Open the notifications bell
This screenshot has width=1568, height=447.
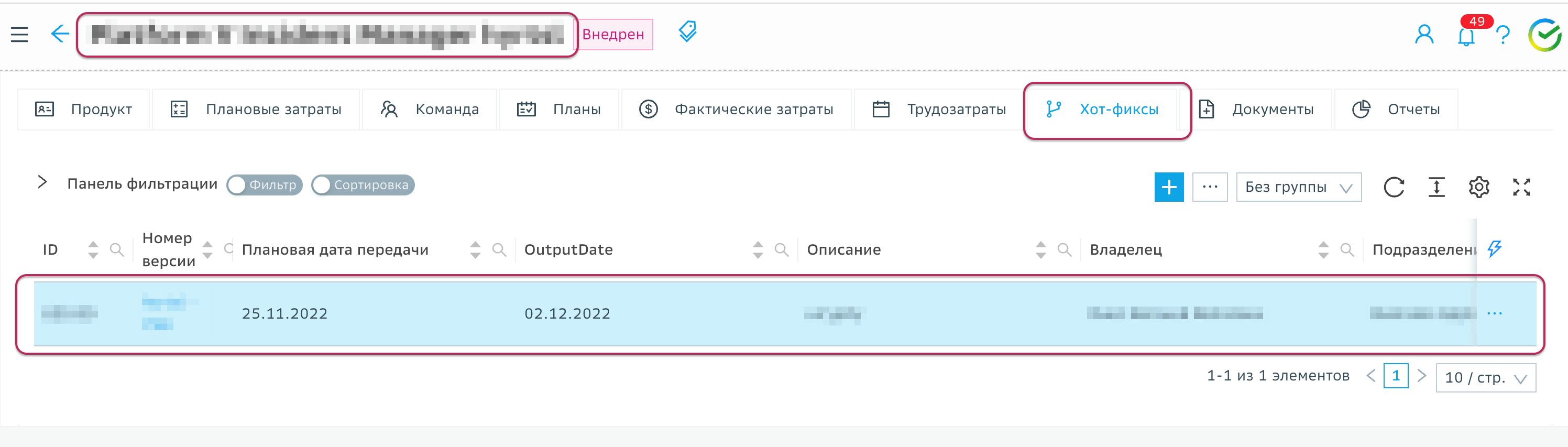[x=1466, y=37]
